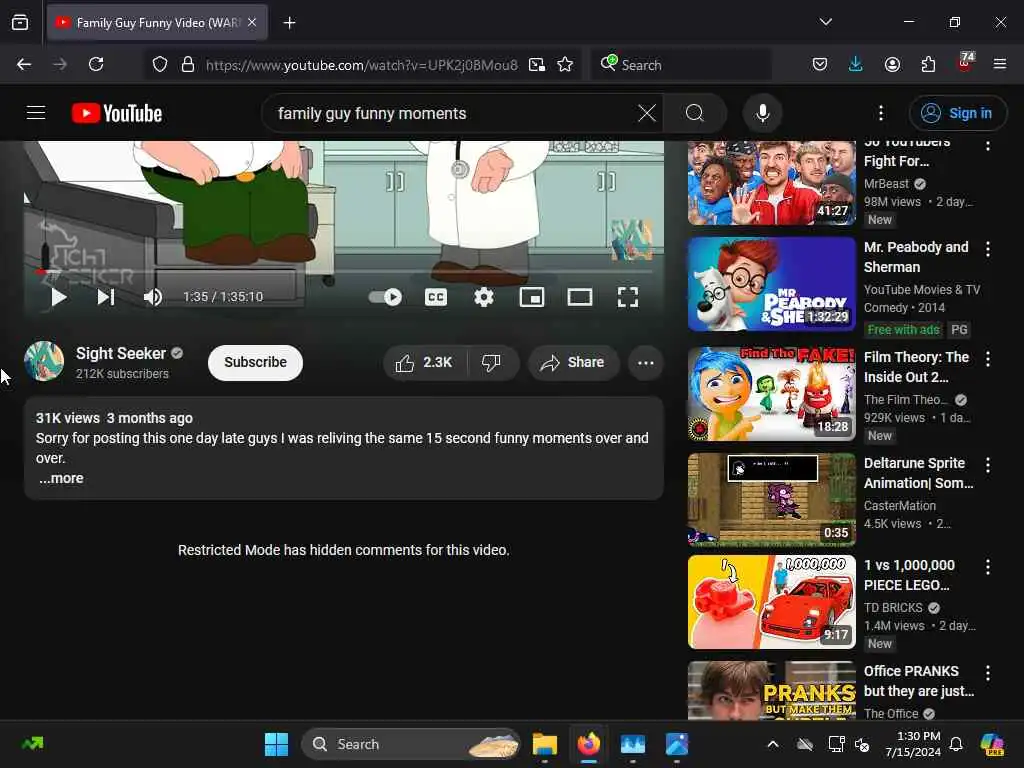Screen dimensions: 1024x768
Task: Open options for the MrBeast video
Action: tap(987, 145)
